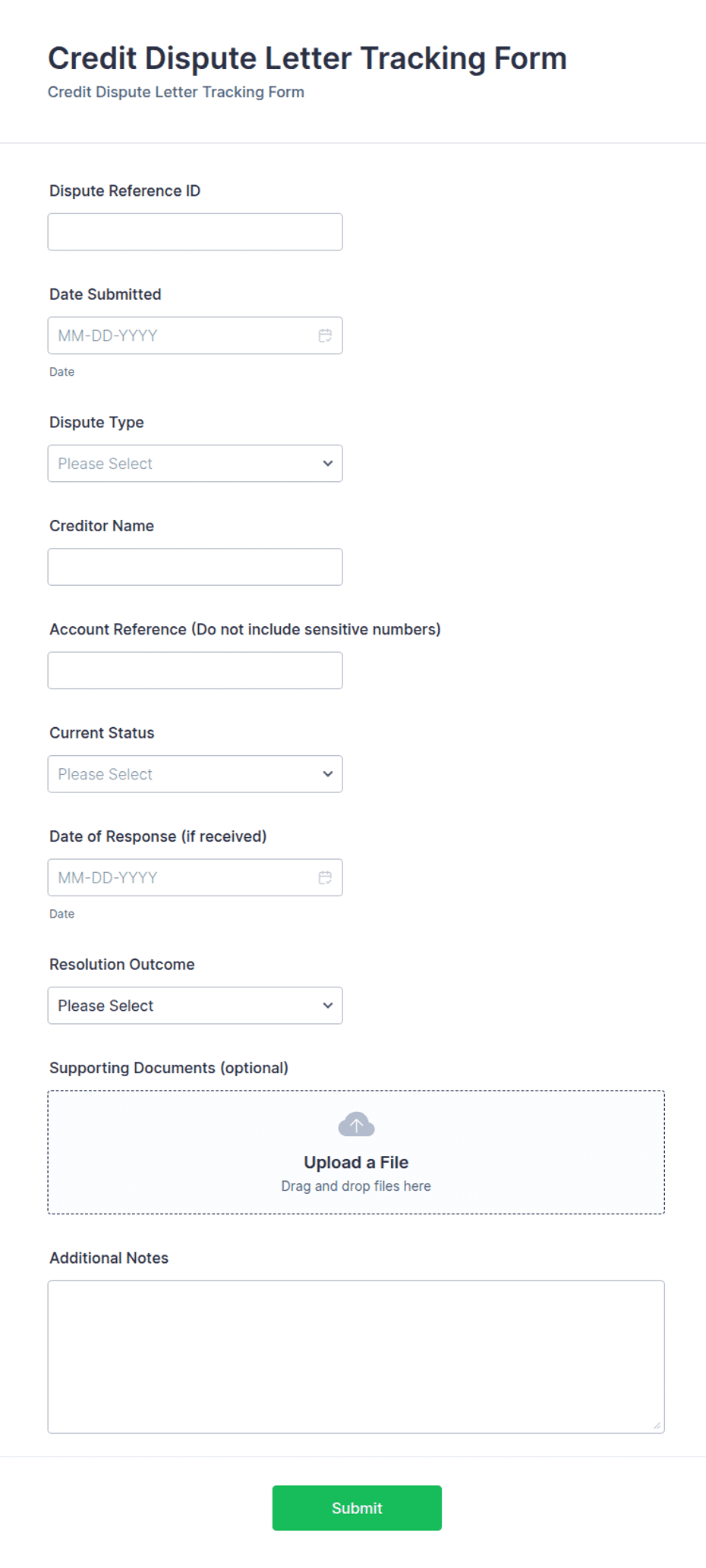Focus the Account Reference input

(x=195, y=671)
